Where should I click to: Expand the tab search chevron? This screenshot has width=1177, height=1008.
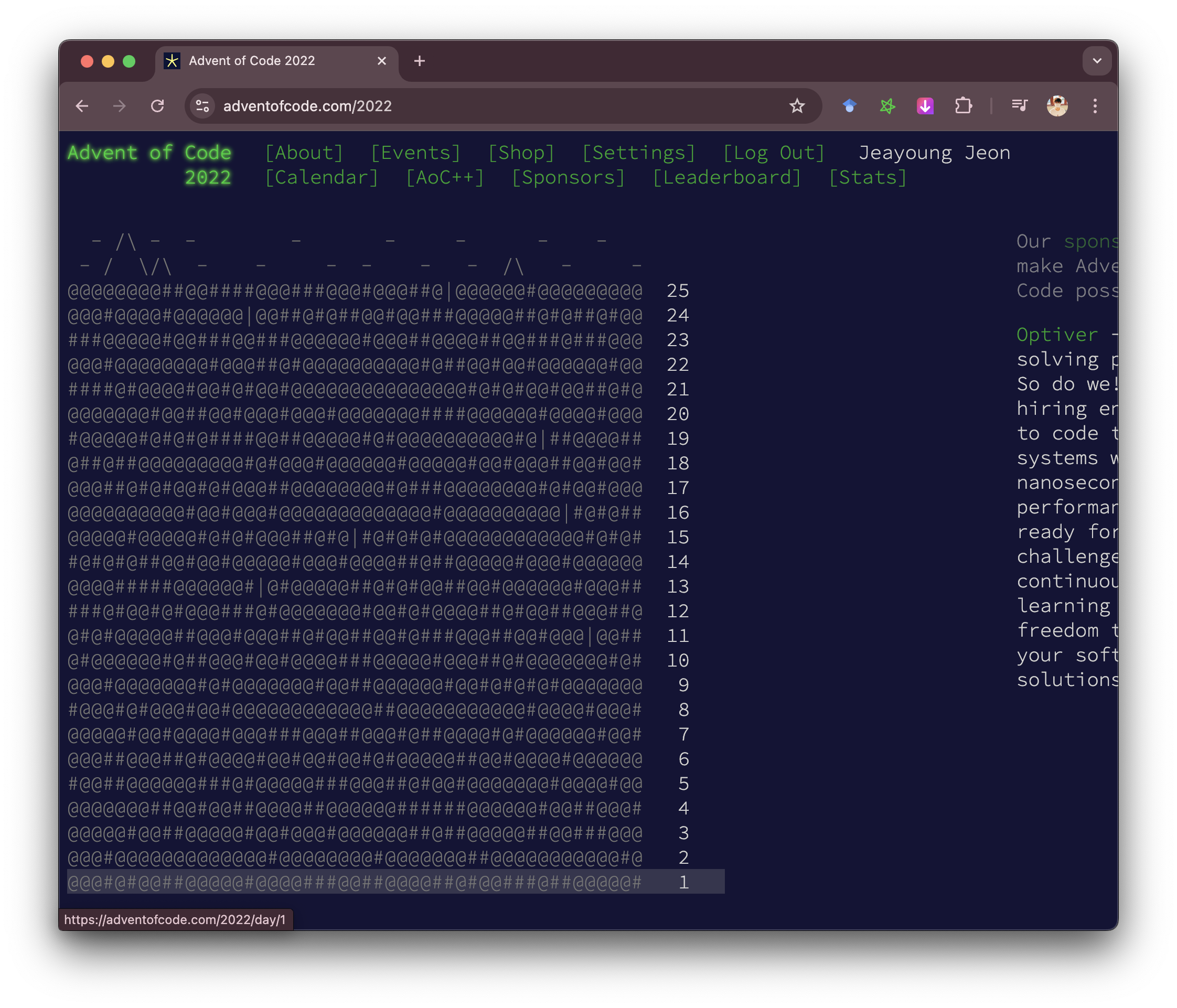pos(1097,61)
